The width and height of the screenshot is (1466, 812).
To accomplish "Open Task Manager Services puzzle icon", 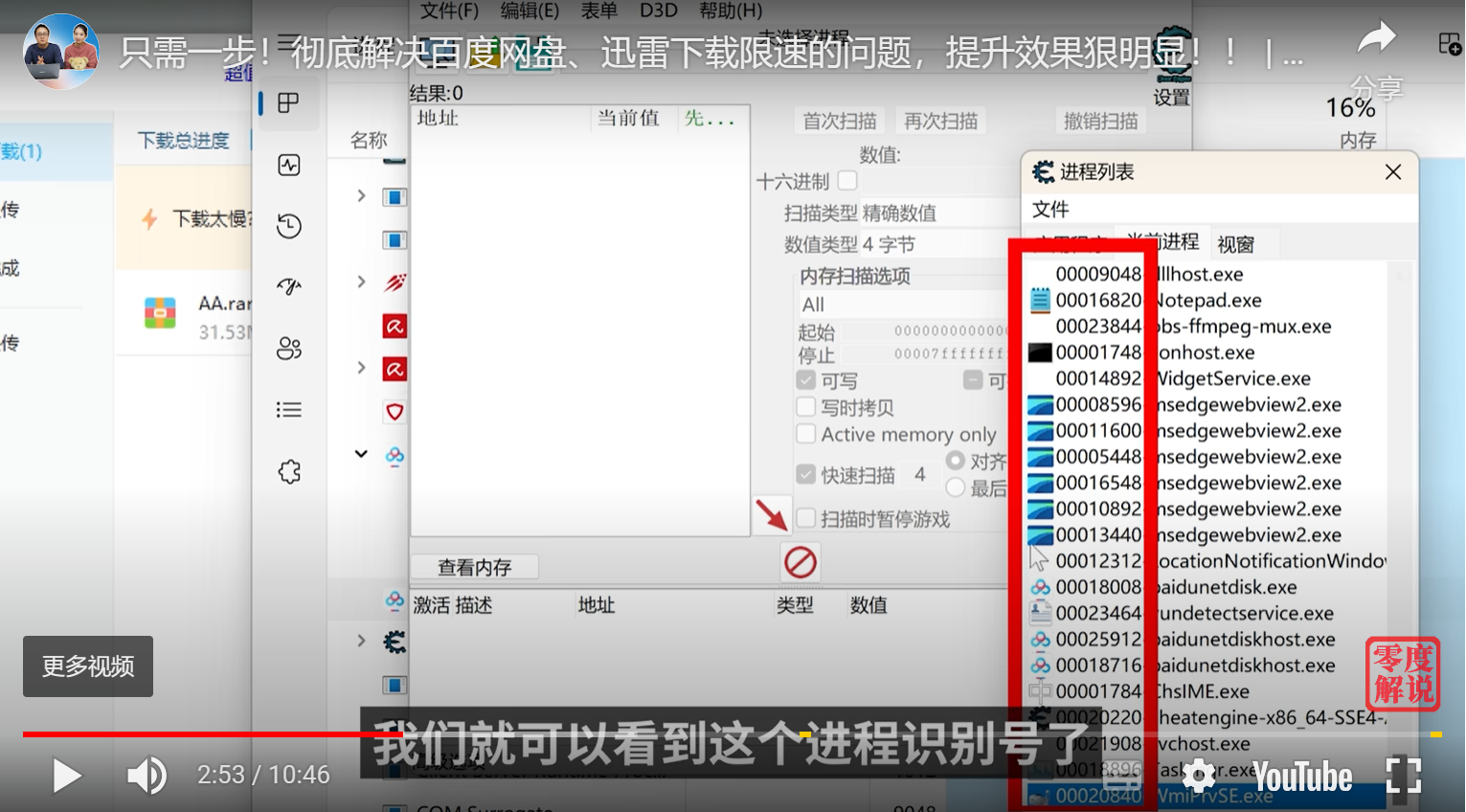I will 289,471.
